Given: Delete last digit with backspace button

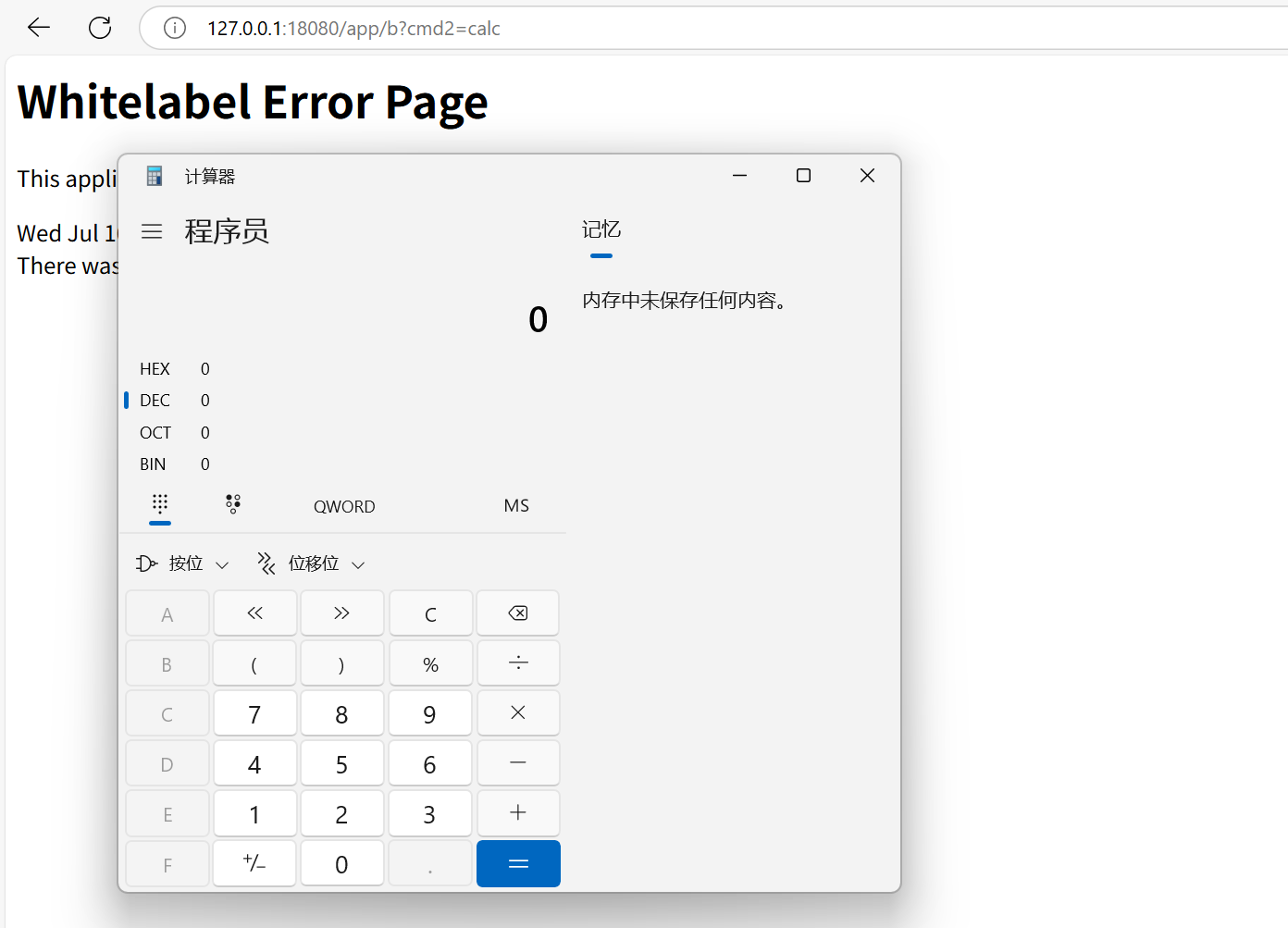Looking at the screenshot, I should pyautogui.click(x=518, y=613).
